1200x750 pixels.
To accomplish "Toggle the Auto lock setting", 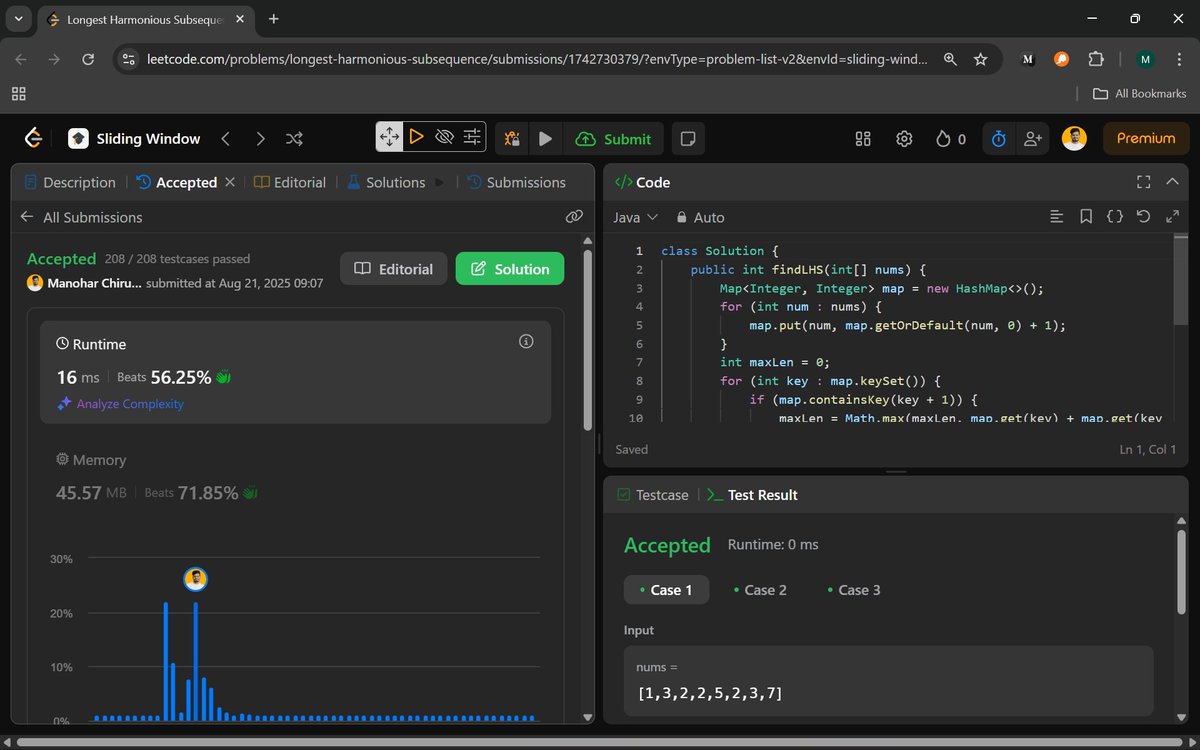I will pyautogui.click(x=700, y=217).
